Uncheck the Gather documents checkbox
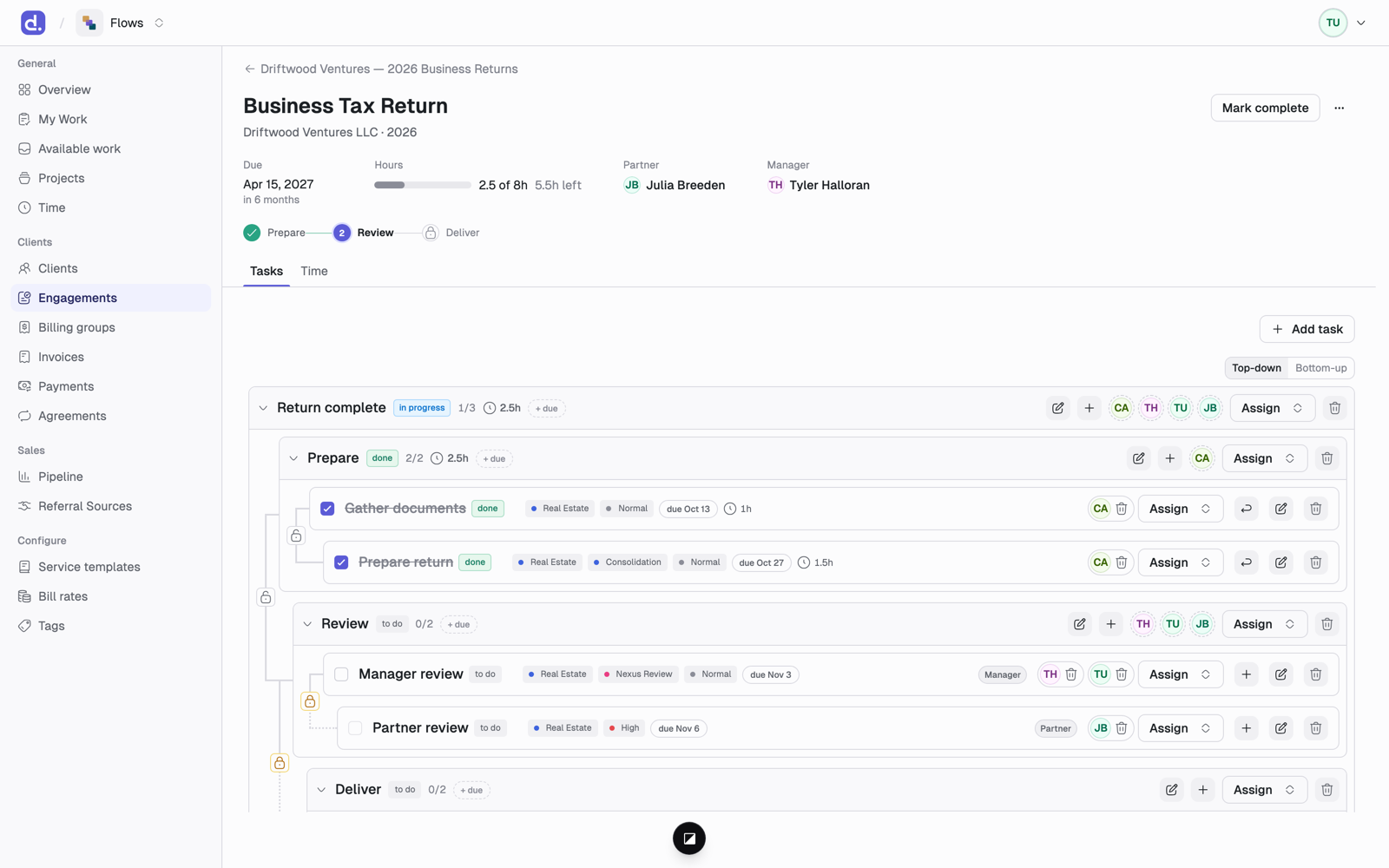This screenshot has width=1389, height=868. tap(327, 509)
